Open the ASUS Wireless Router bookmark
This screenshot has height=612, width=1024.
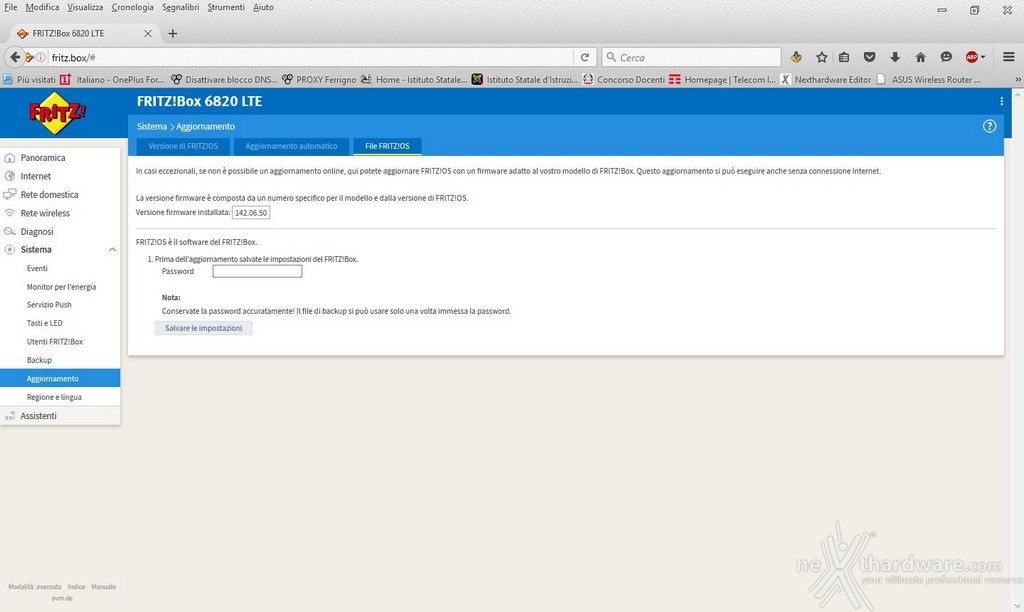928,80
